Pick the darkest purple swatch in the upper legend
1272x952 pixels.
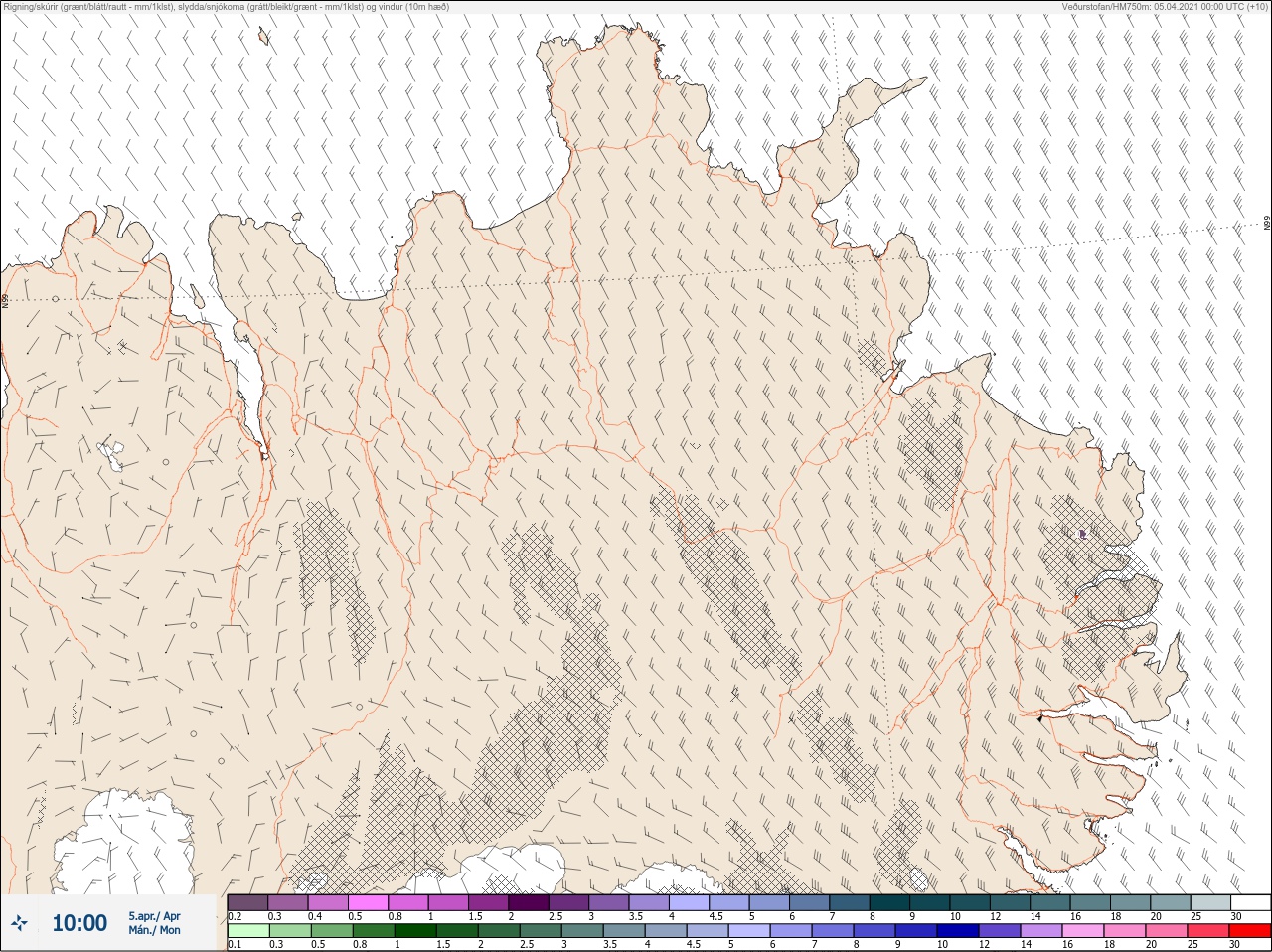[x=528, y=902]
